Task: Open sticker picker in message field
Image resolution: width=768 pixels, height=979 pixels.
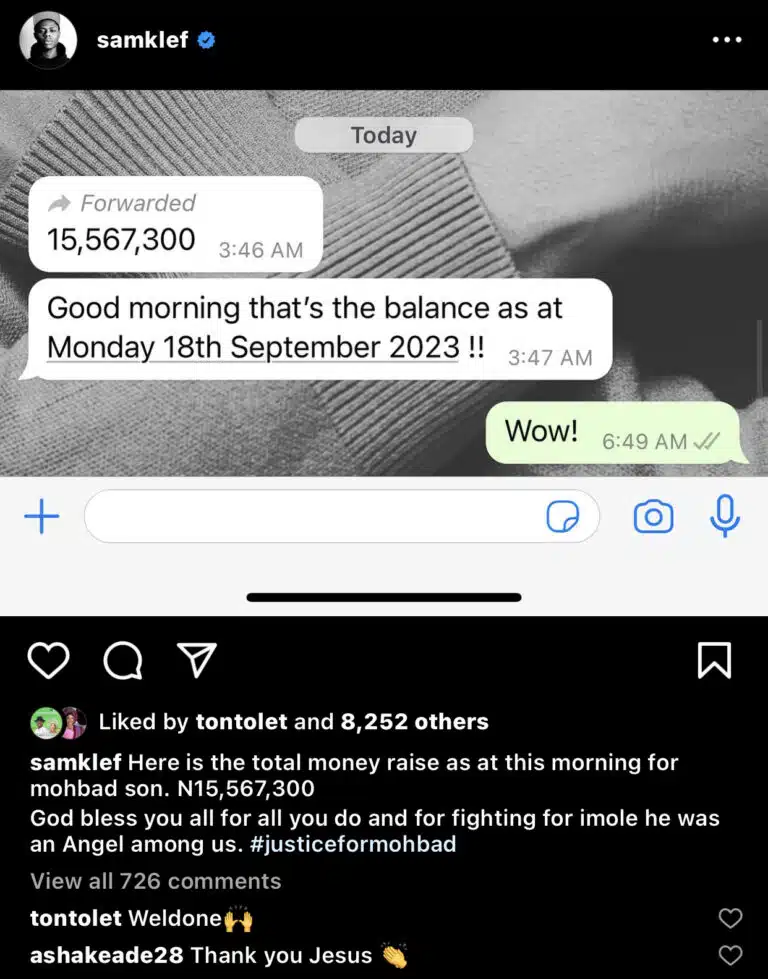Action: (563, 516)
